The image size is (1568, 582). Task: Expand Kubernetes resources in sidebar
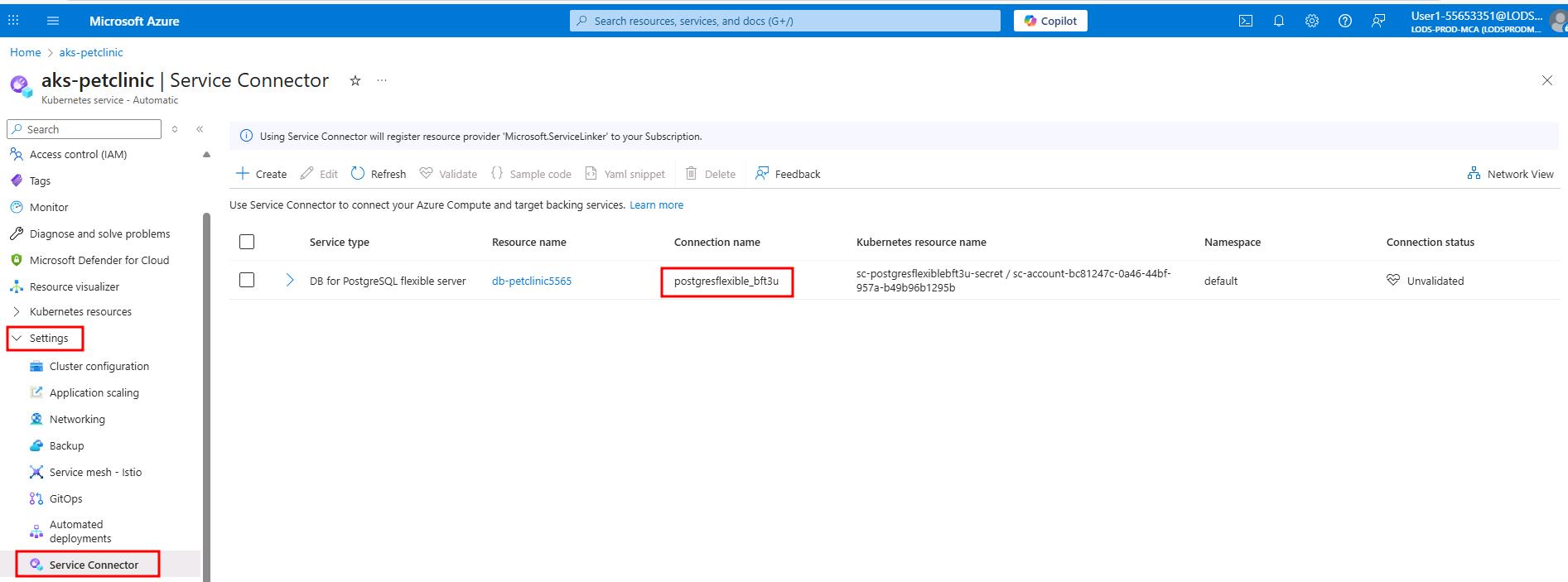click(80, 311)
